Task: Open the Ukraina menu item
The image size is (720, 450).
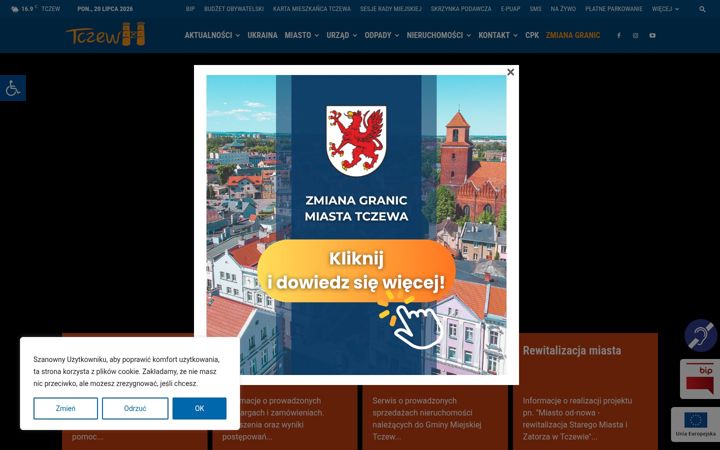Action: [262, 35]
